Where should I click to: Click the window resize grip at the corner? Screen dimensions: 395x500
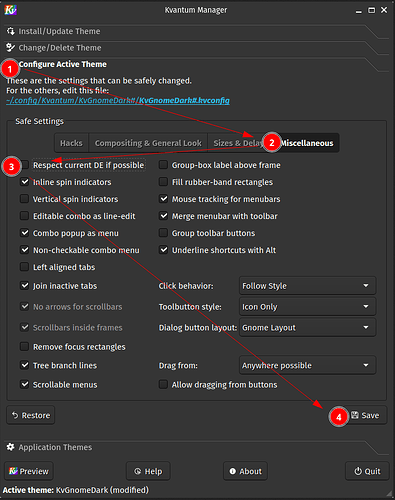(x=390, y=494)
